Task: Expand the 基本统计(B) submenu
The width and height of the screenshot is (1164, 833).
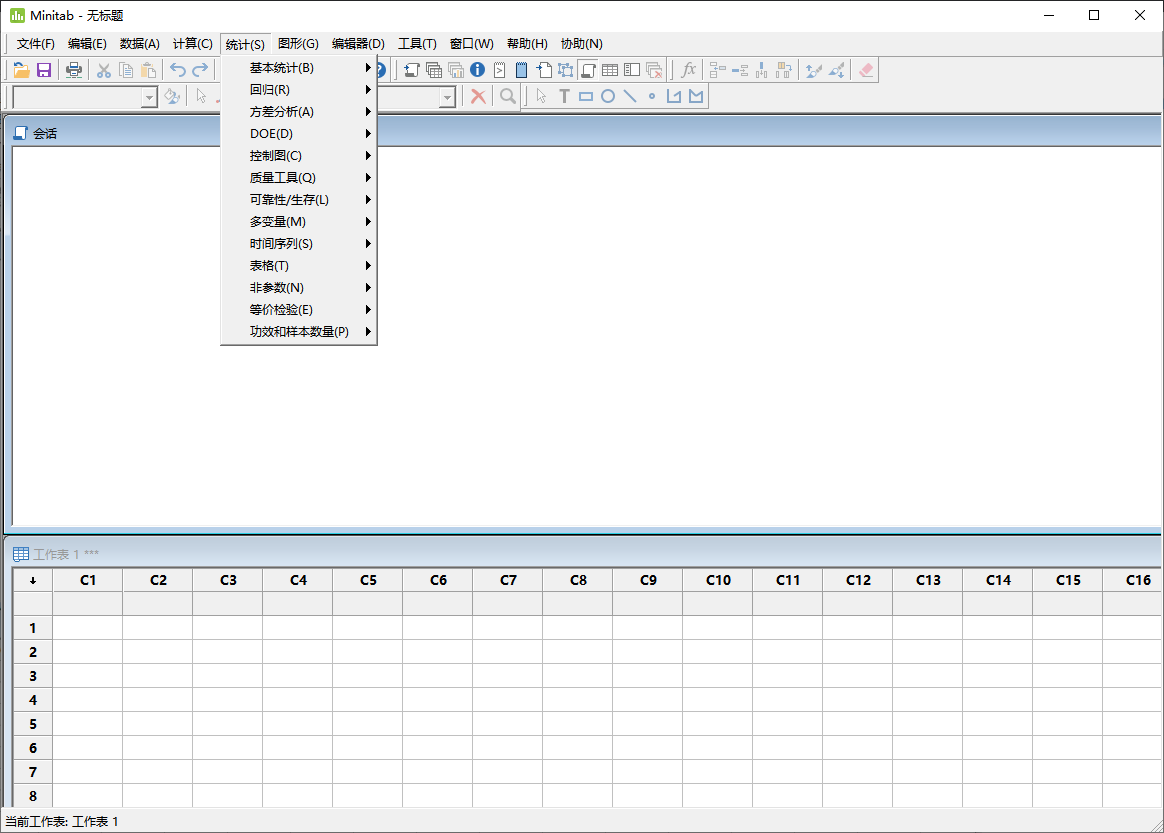Action: (299, 68)
